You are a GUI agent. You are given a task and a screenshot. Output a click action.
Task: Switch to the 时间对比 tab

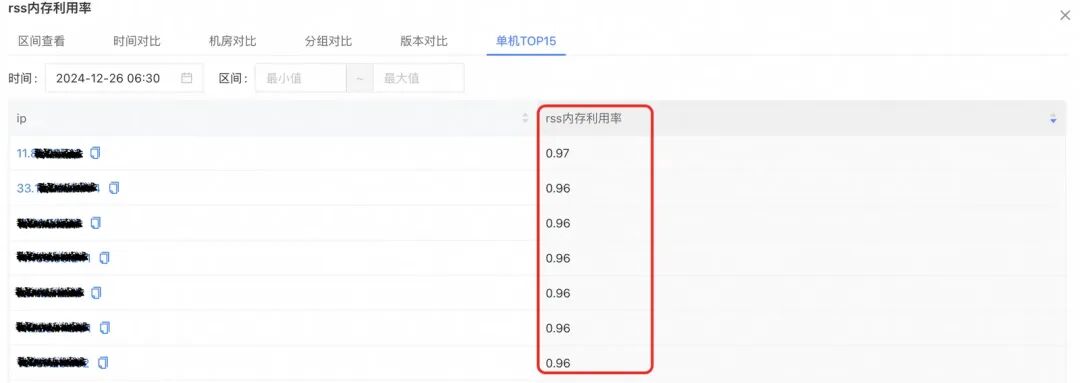(x=137, y=41)
